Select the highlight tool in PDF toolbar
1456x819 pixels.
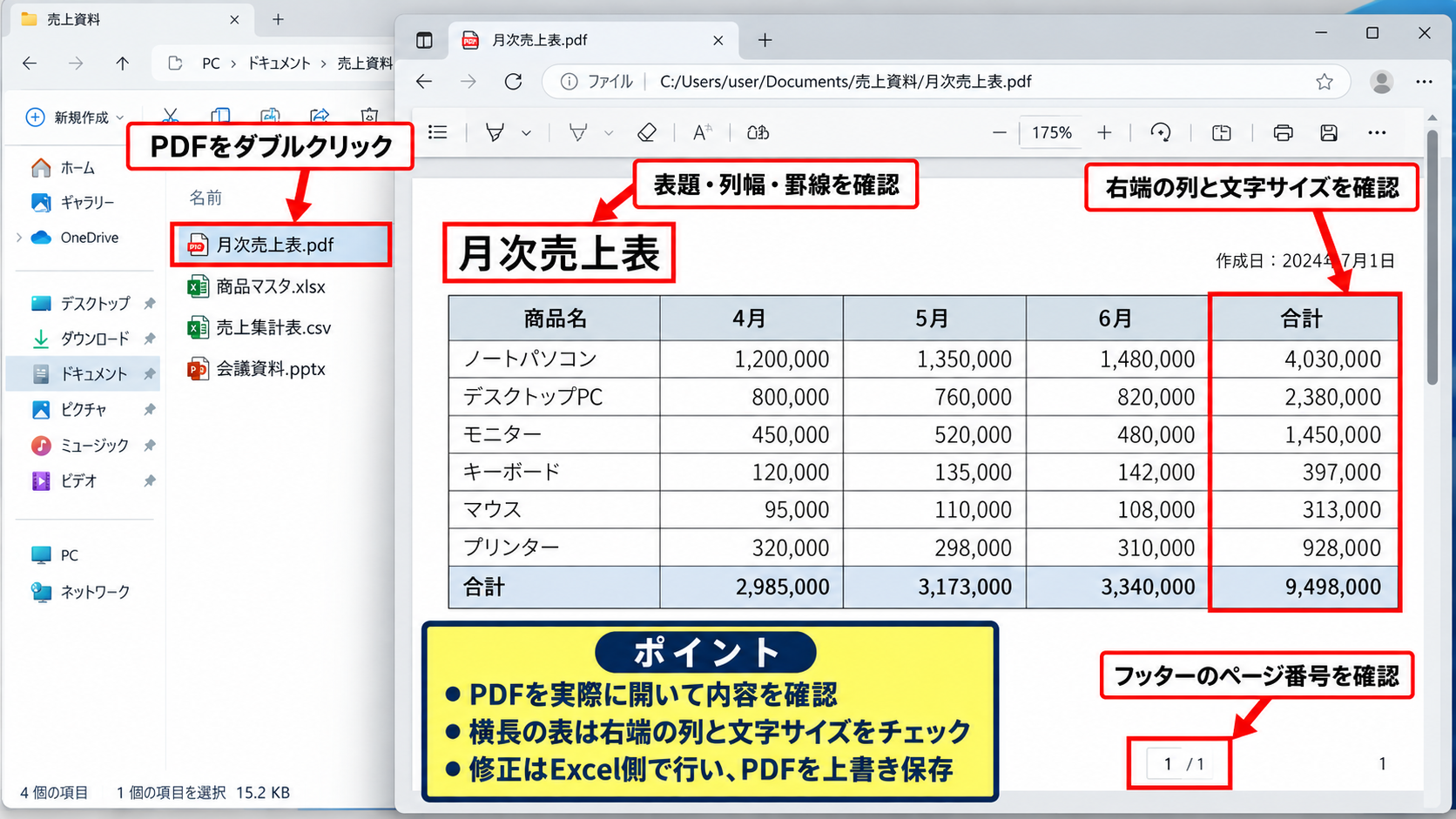click(x=577, y=132)
